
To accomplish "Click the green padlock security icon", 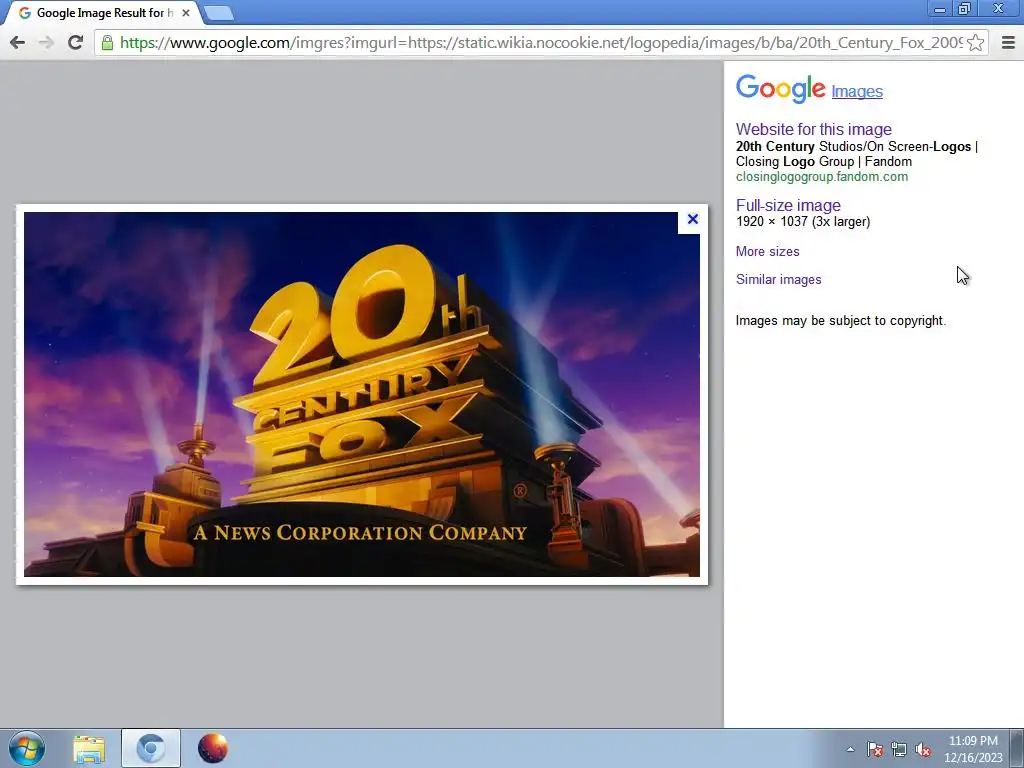I will (x=107, y=43).
